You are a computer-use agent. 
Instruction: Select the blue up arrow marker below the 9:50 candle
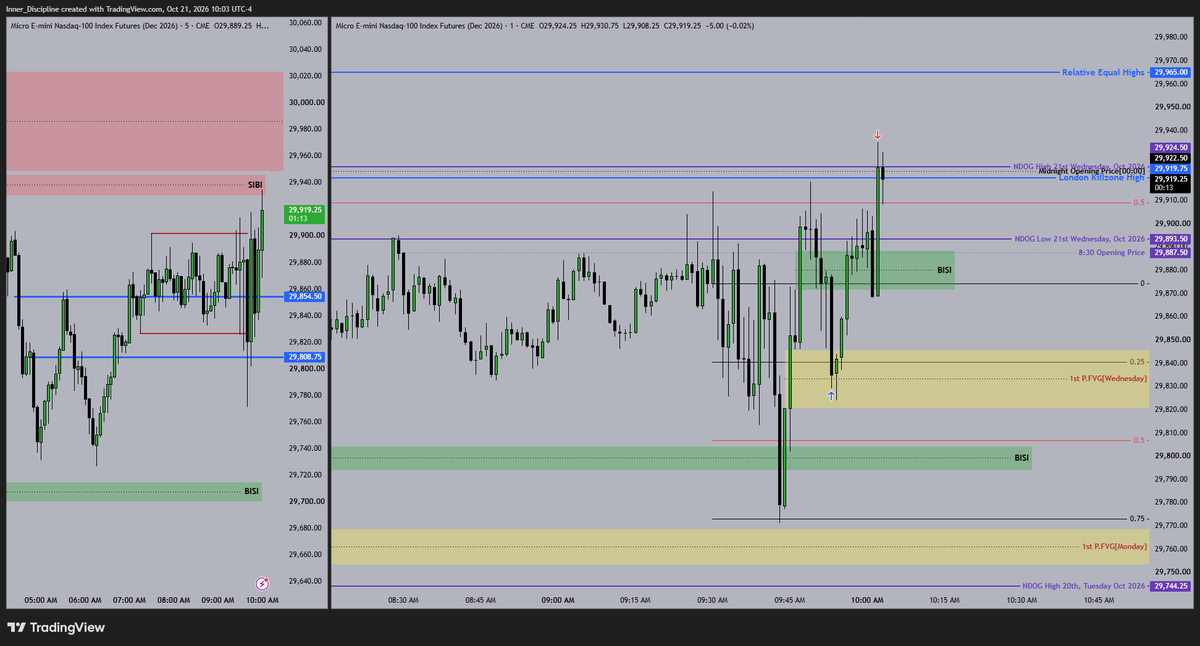point(831,395)
